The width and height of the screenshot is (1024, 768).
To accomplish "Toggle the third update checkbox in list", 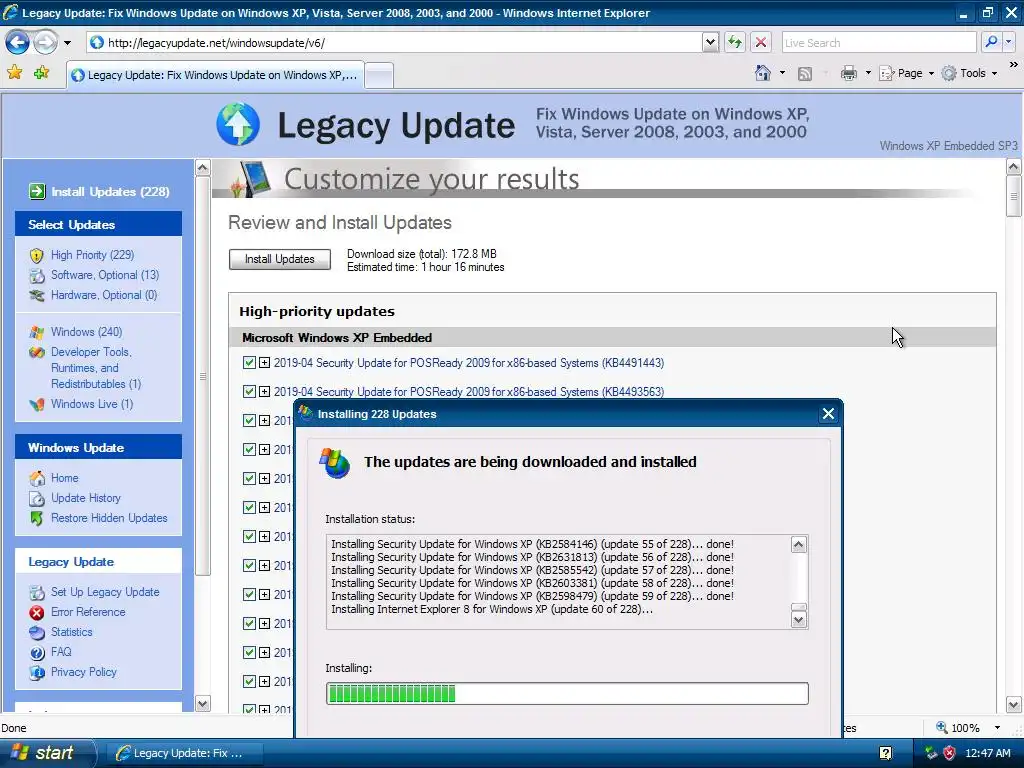I will [249, 420].
